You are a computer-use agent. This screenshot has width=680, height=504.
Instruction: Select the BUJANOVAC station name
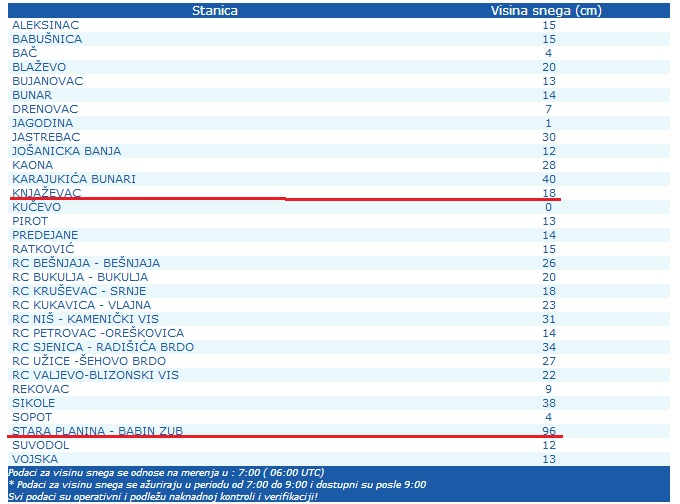[48, 81]
